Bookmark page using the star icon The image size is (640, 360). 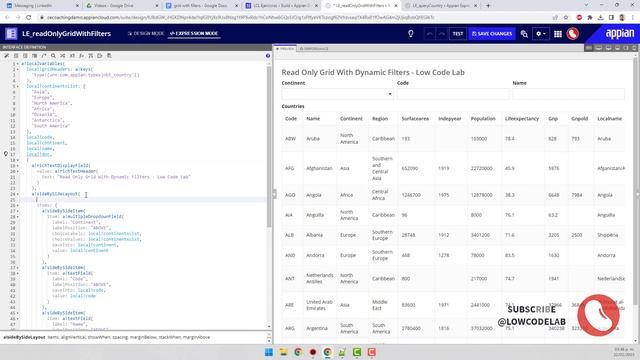(x=566, y=17)
